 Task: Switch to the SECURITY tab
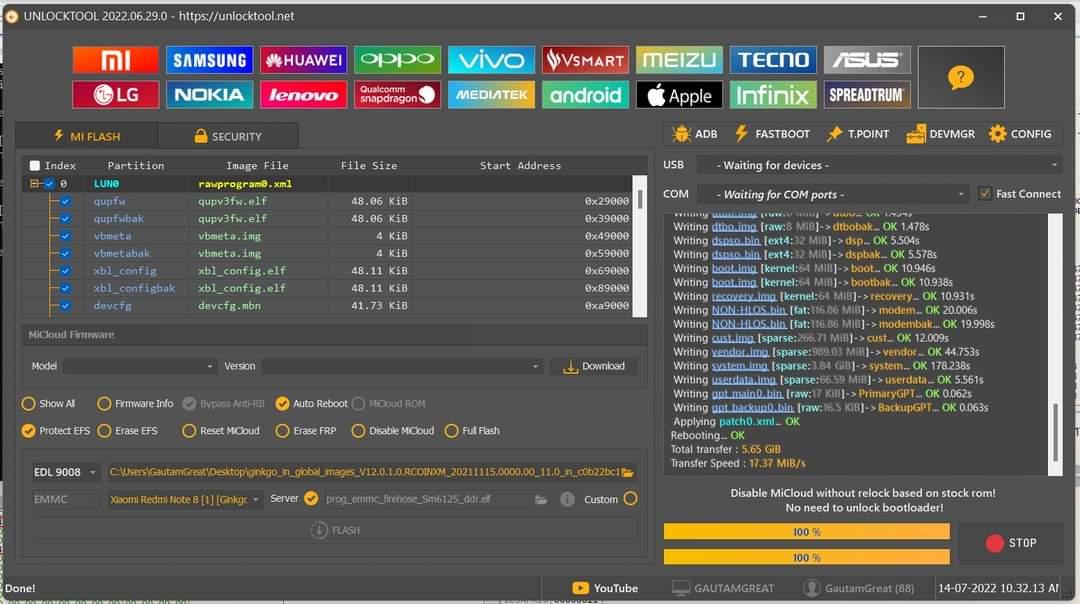click(228, 136)
